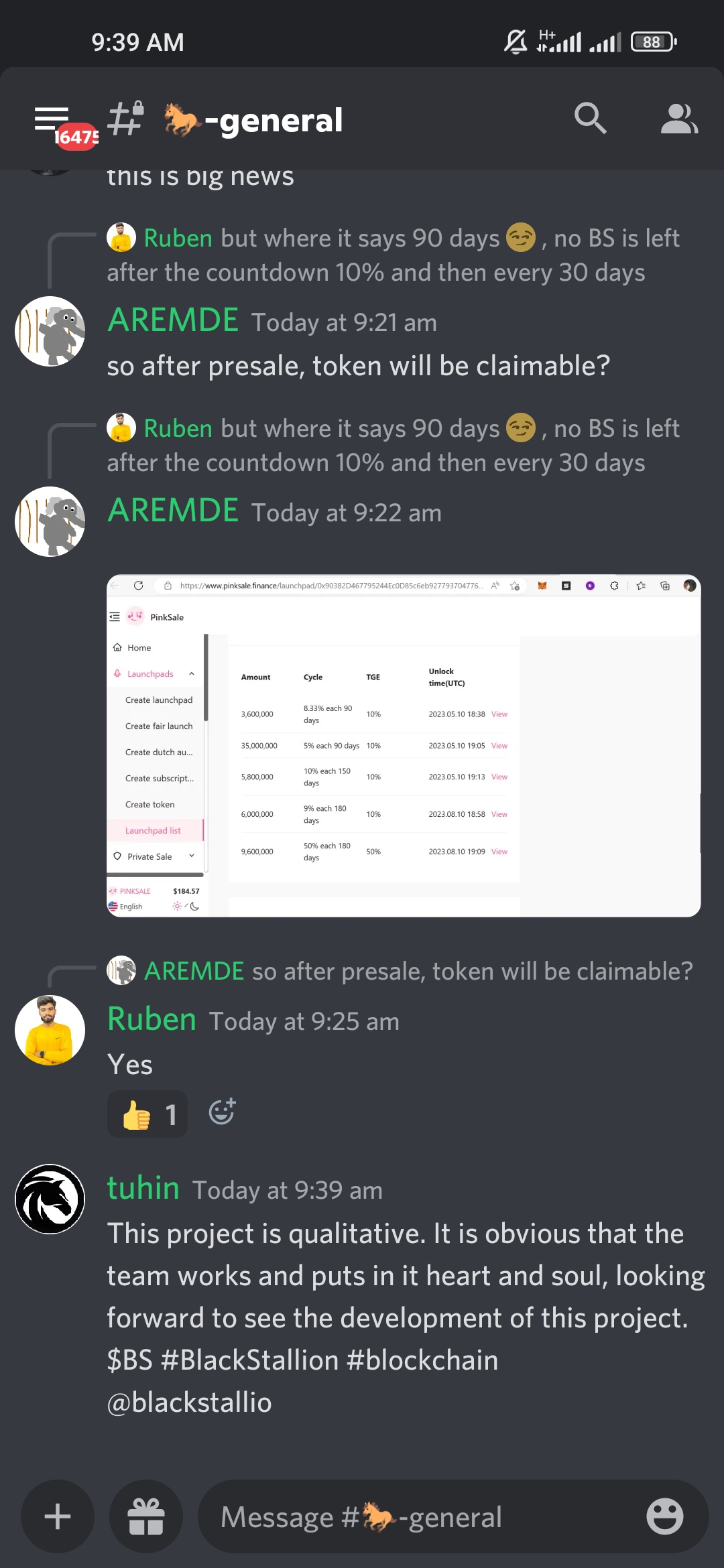Add a reaction using smiley-plus icon

click(x=222, y=1112)
